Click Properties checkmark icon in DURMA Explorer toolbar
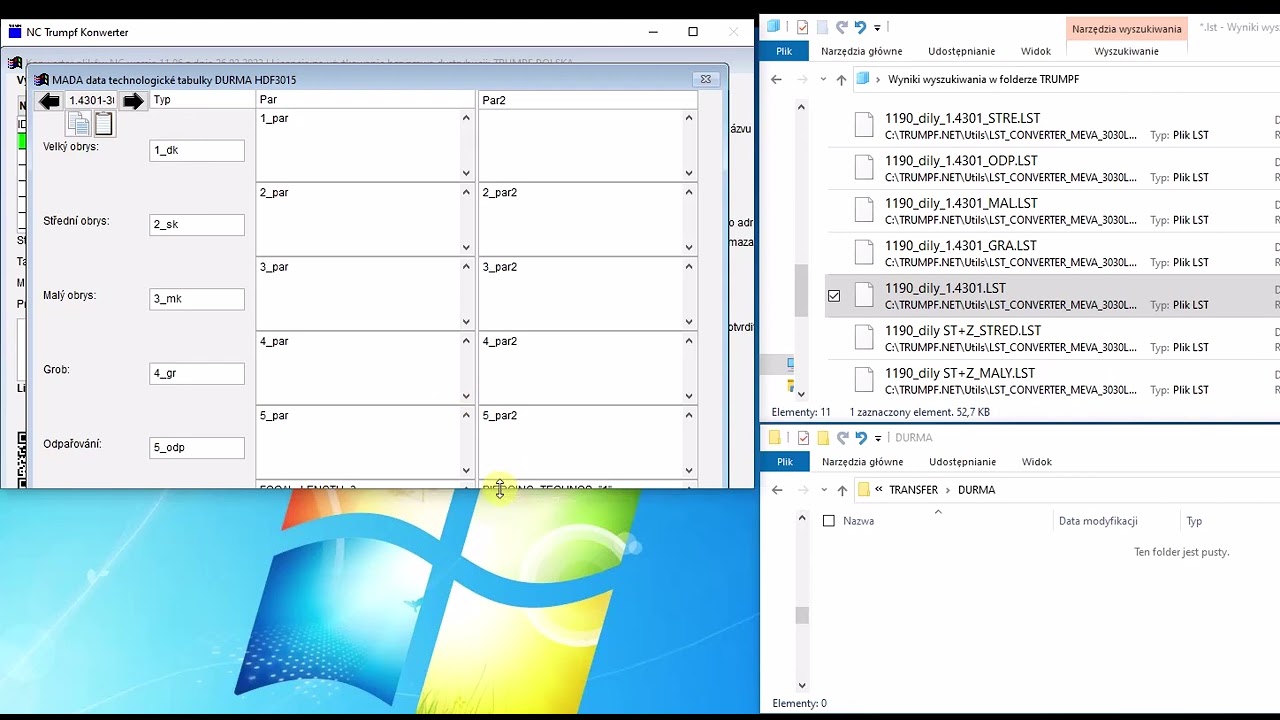 click(802, 438)
